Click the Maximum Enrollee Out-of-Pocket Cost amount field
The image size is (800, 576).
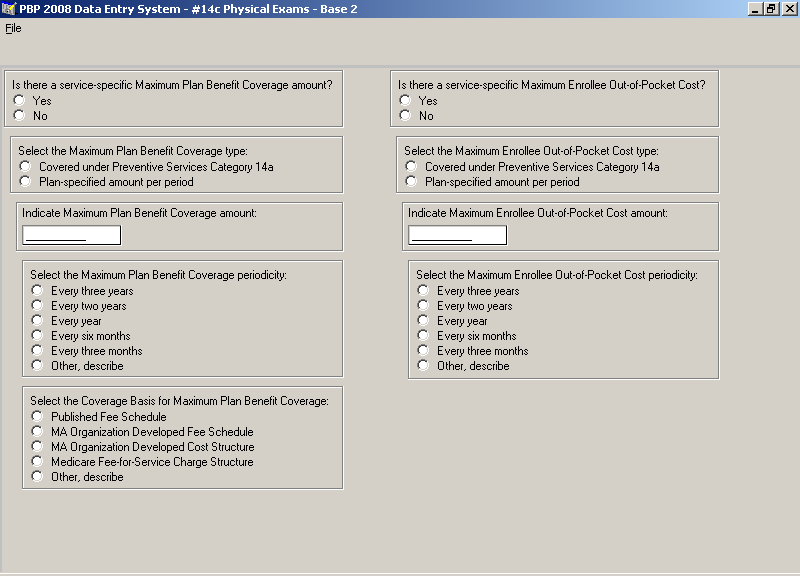point(458,235)
